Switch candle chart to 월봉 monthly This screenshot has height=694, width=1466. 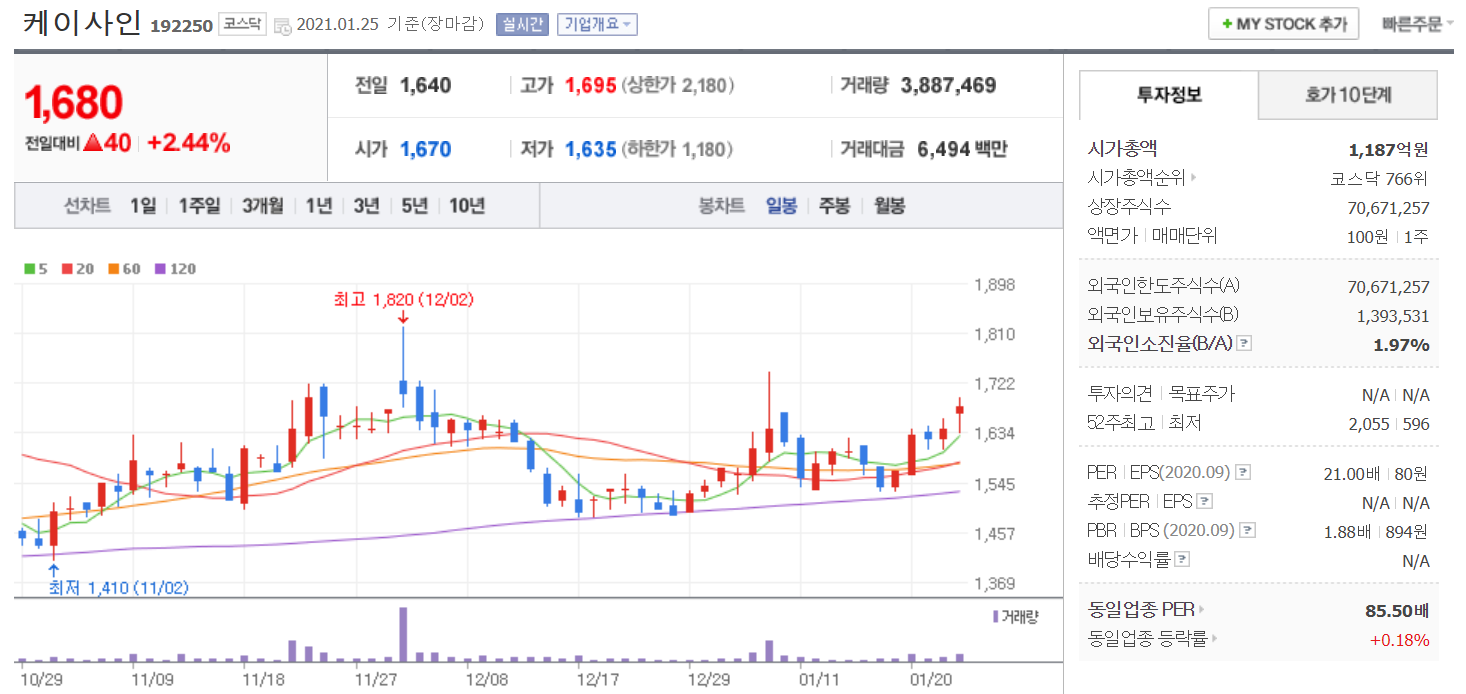[x=889, y=206]
